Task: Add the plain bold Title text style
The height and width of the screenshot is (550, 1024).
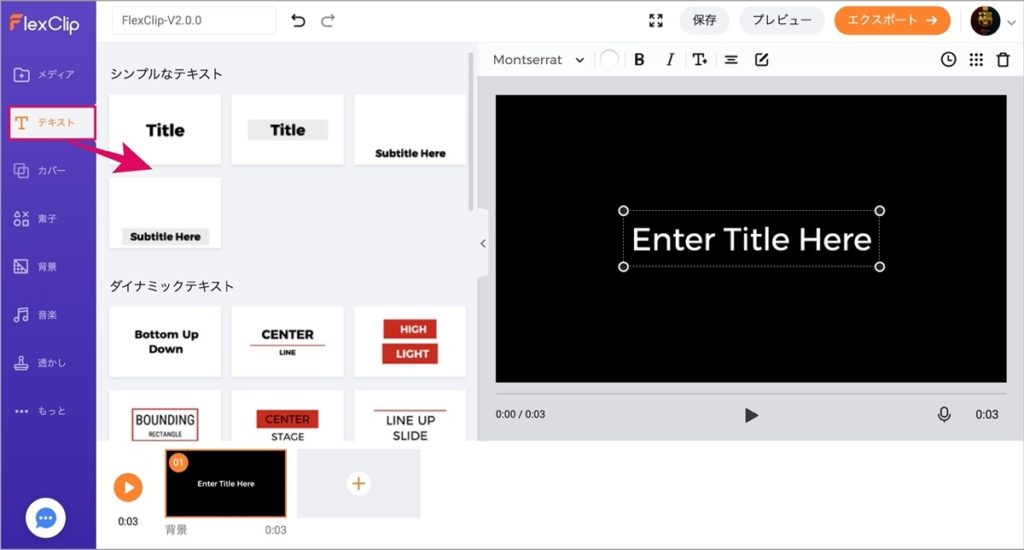Action: tap(165, 129)
